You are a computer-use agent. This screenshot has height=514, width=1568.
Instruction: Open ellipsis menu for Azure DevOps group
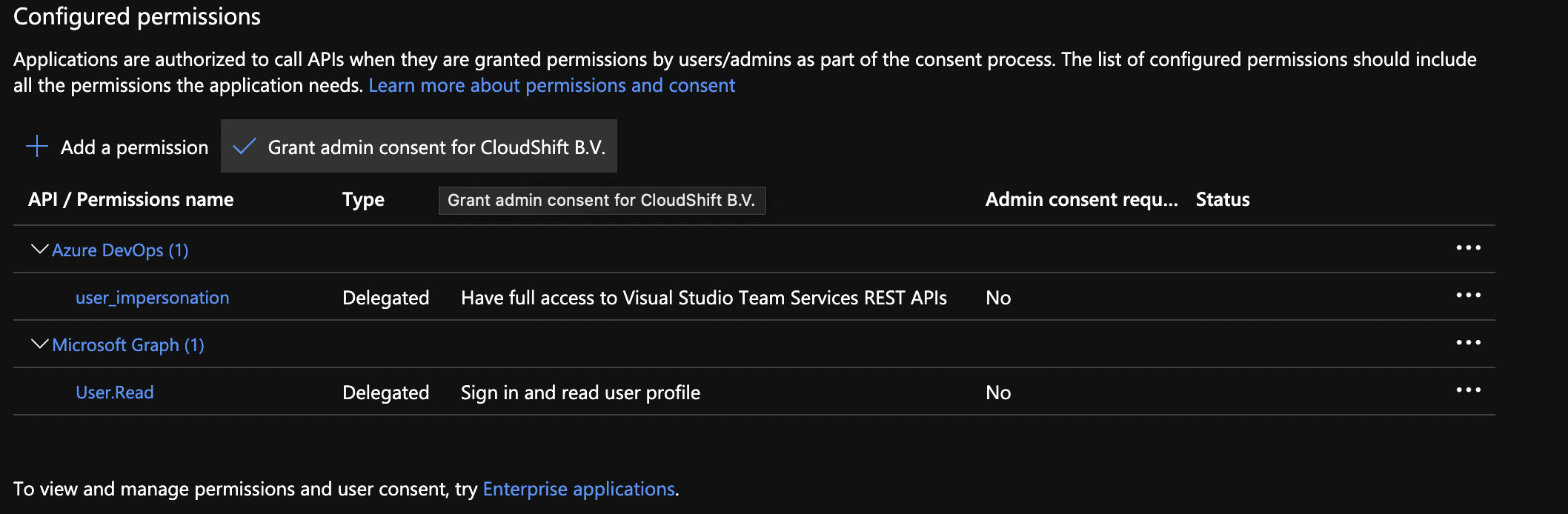pyautogui.click(x=1467, y=249)
